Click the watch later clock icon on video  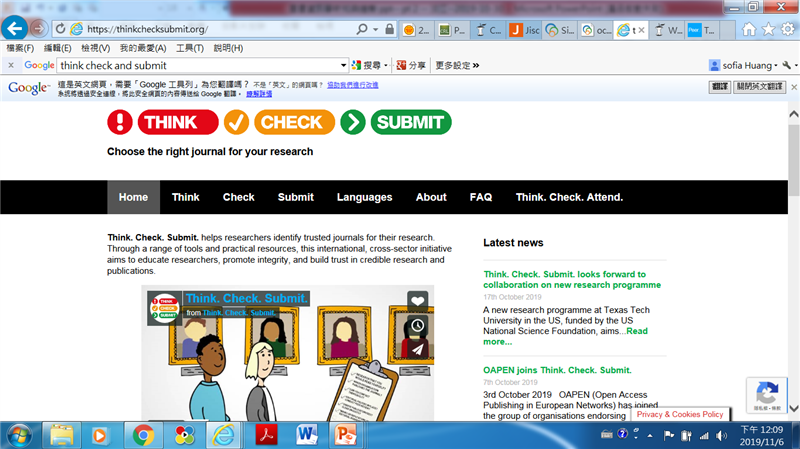(x=418, y=325)
